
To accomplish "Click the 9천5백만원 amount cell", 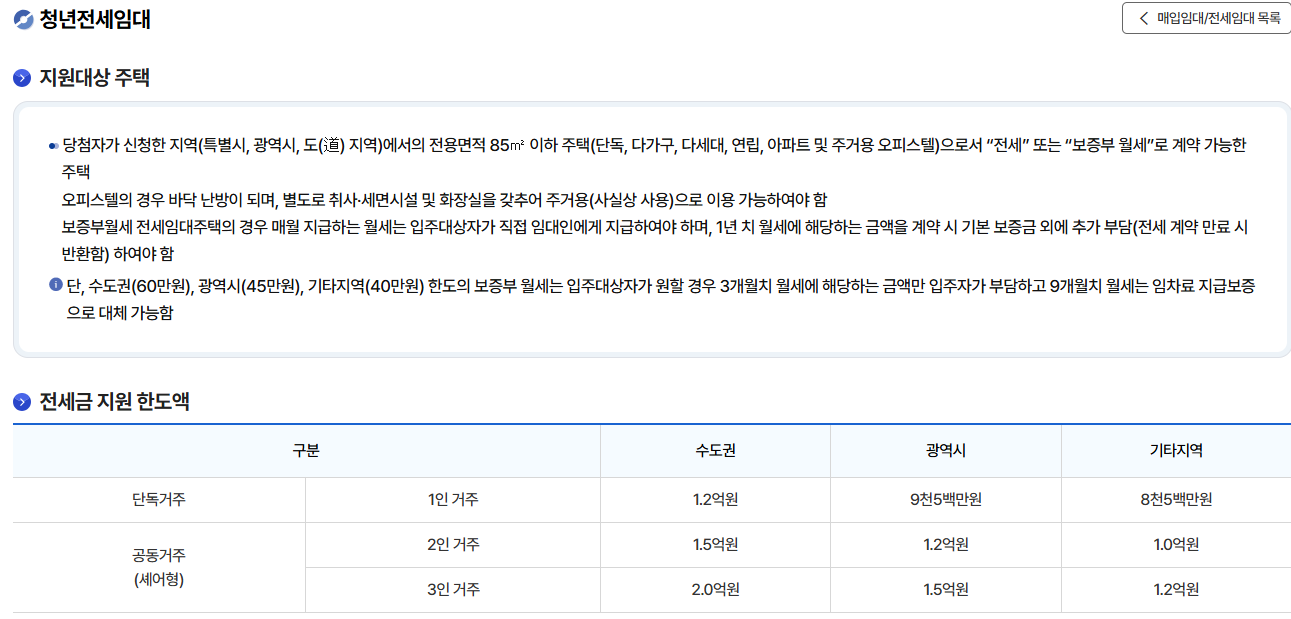I will click(x=945, y=500).
